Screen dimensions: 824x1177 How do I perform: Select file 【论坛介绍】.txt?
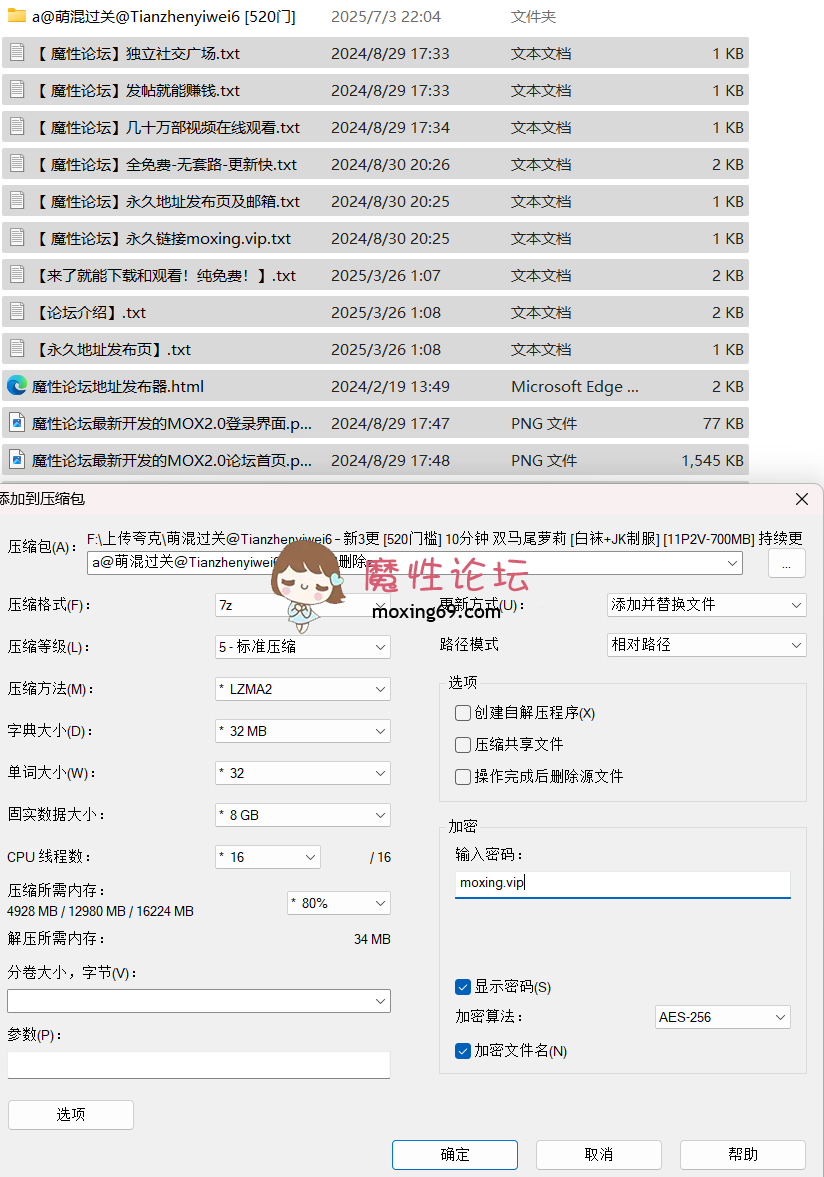pos(375,312)
